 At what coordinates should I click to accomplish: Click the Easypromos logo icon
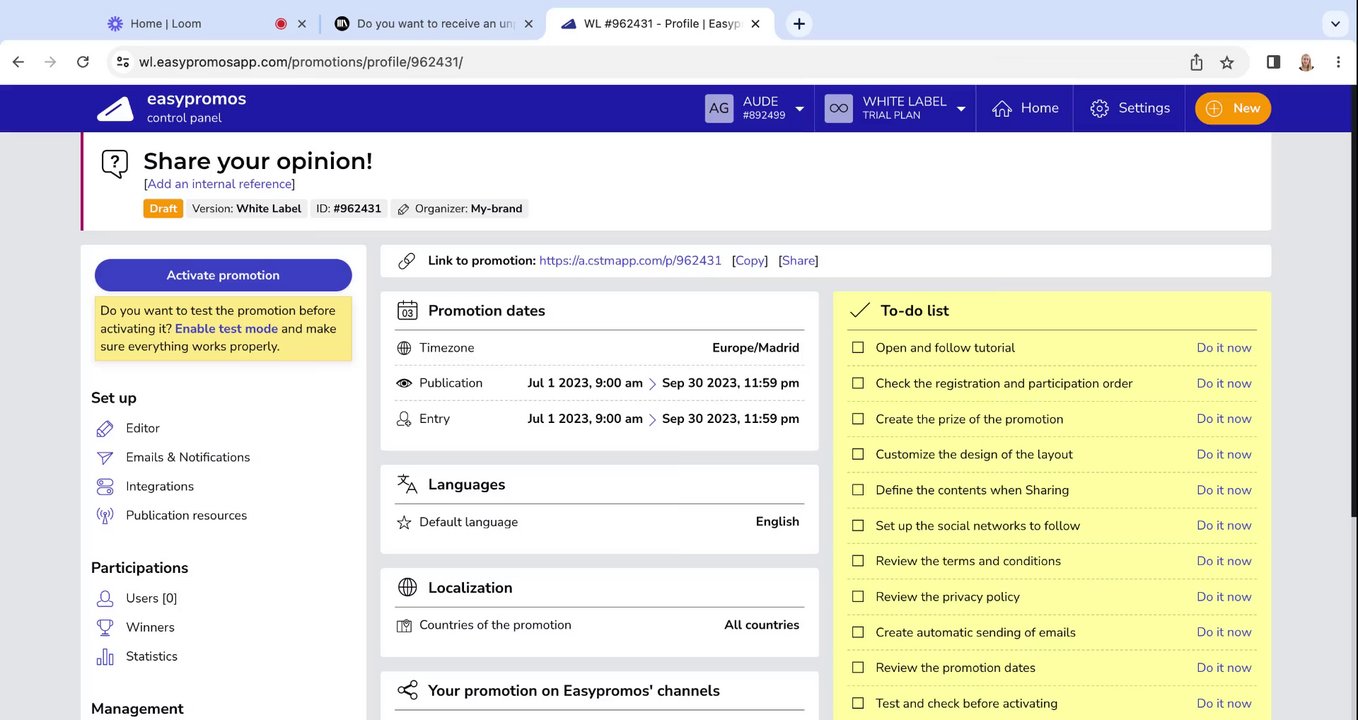click(x=115, y=108)
